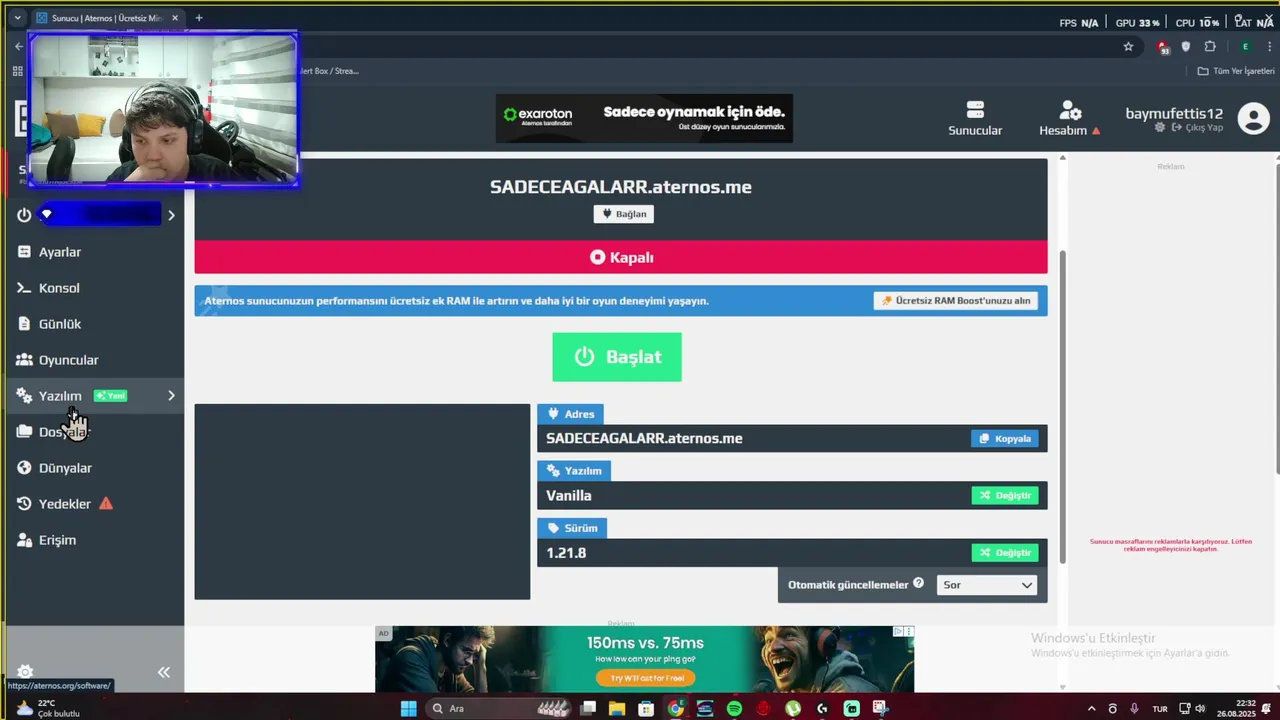The image size is (1280, 720).
Task: Open a new browser tab
Action: coord(198,18)
